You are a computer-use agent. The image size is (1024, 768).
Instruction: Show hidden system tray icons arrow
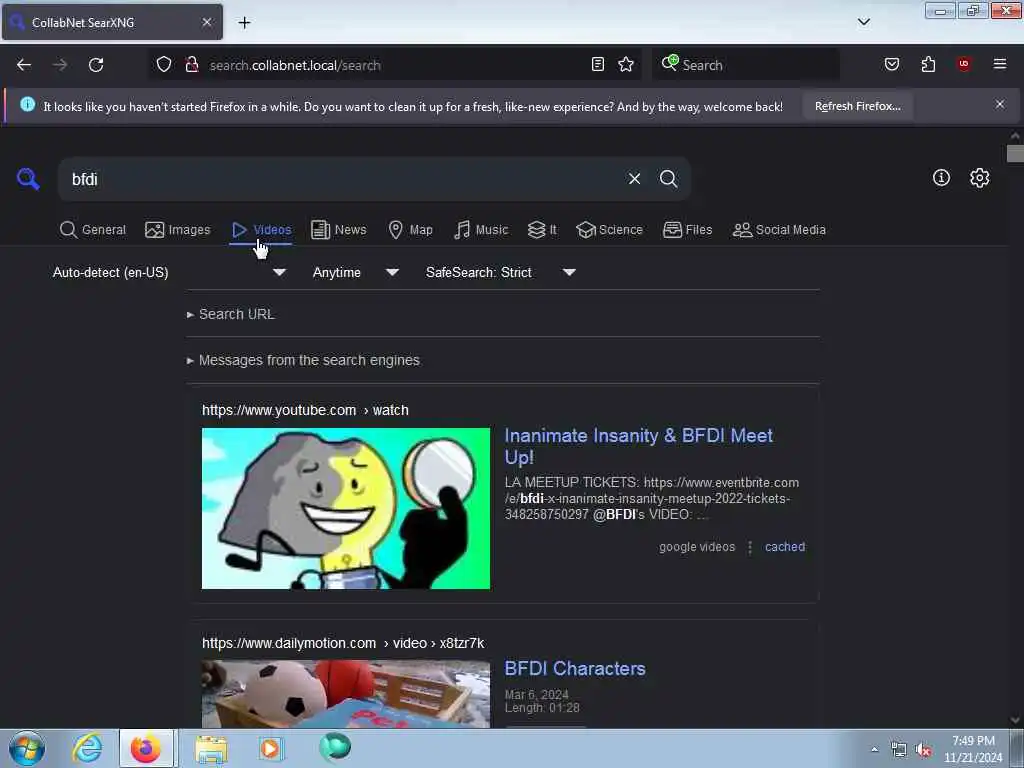coord(874,749)
